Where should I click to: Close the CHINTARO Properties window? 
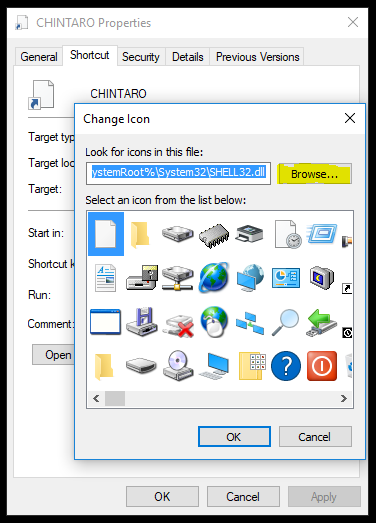pos(353,22)
